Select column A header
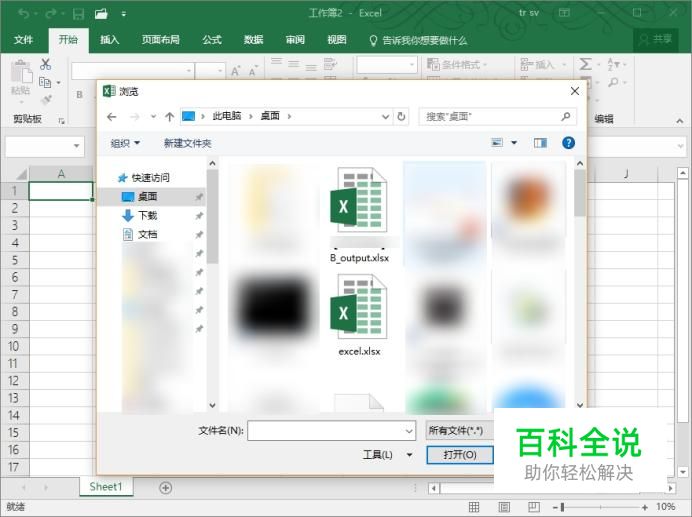 61,174
